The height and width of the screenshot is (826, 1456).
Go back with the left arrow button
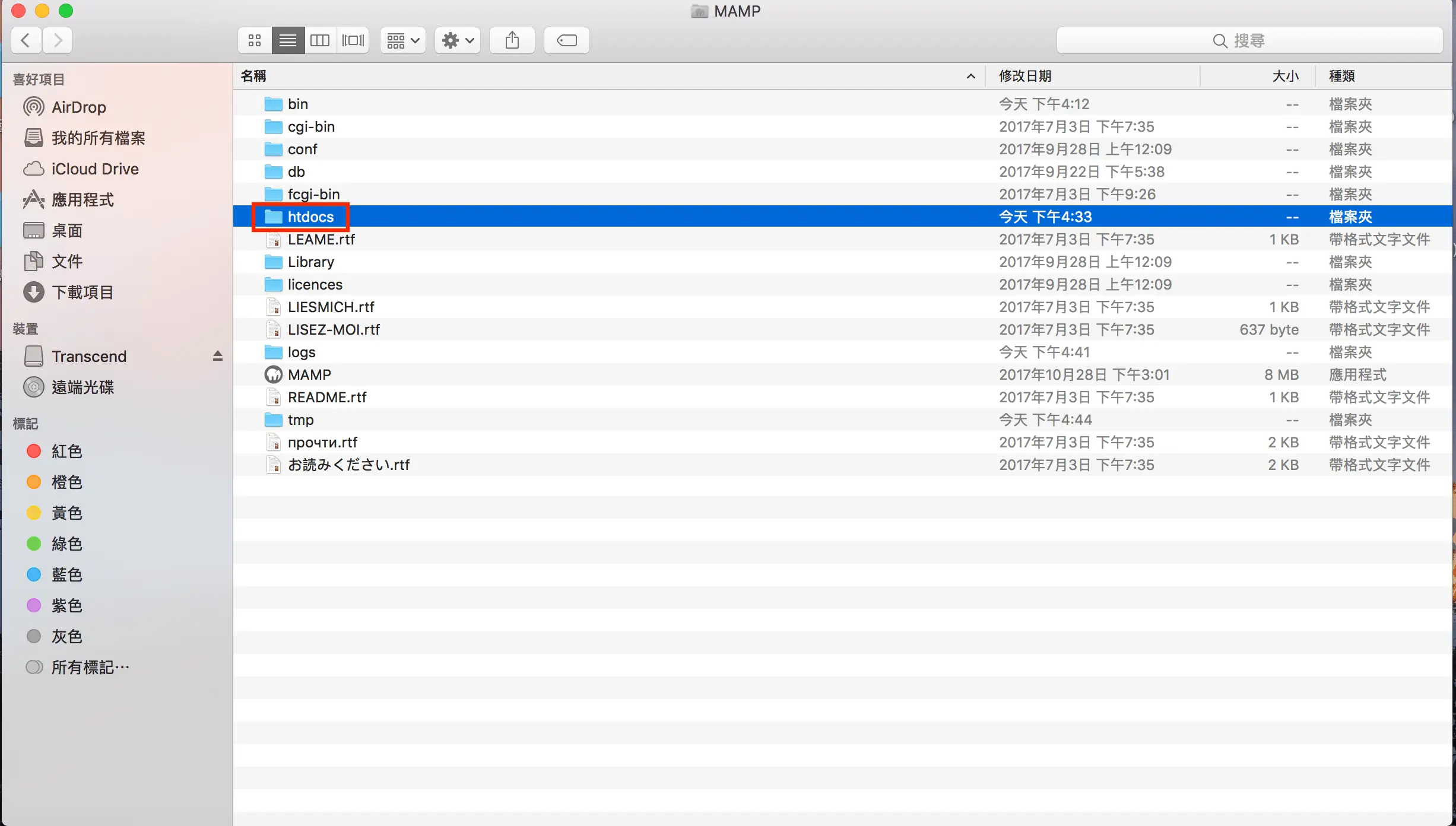point(26,40)
